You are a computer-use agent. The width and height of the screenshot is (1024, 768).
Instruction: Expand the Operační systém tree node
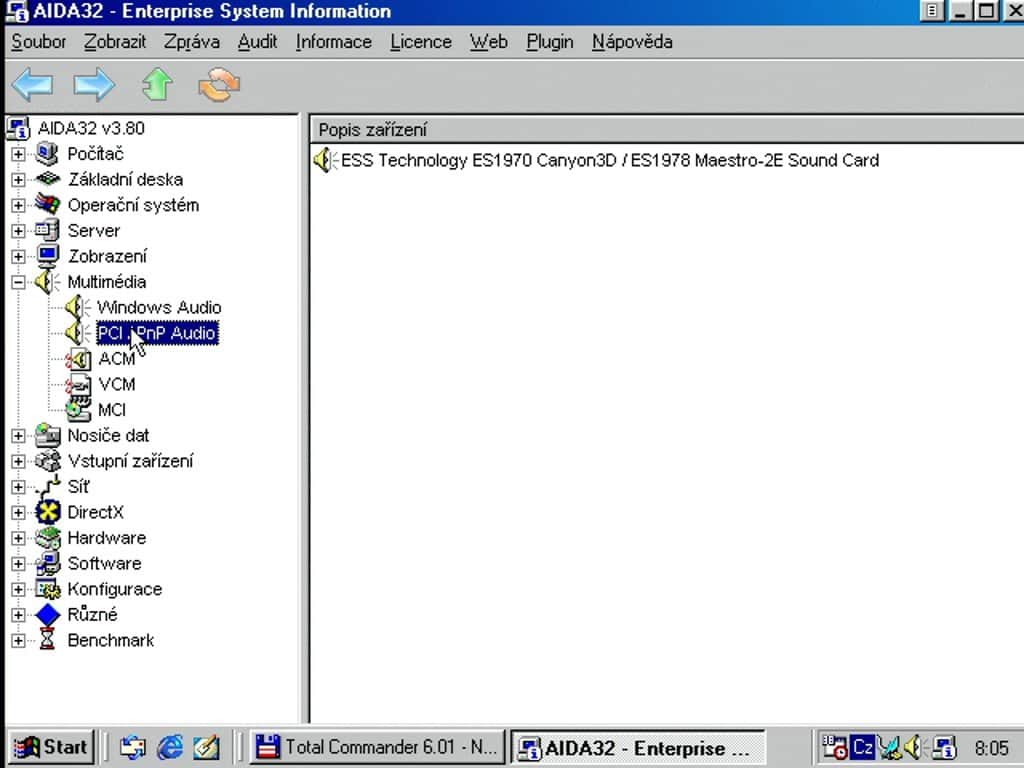(18, 205)
